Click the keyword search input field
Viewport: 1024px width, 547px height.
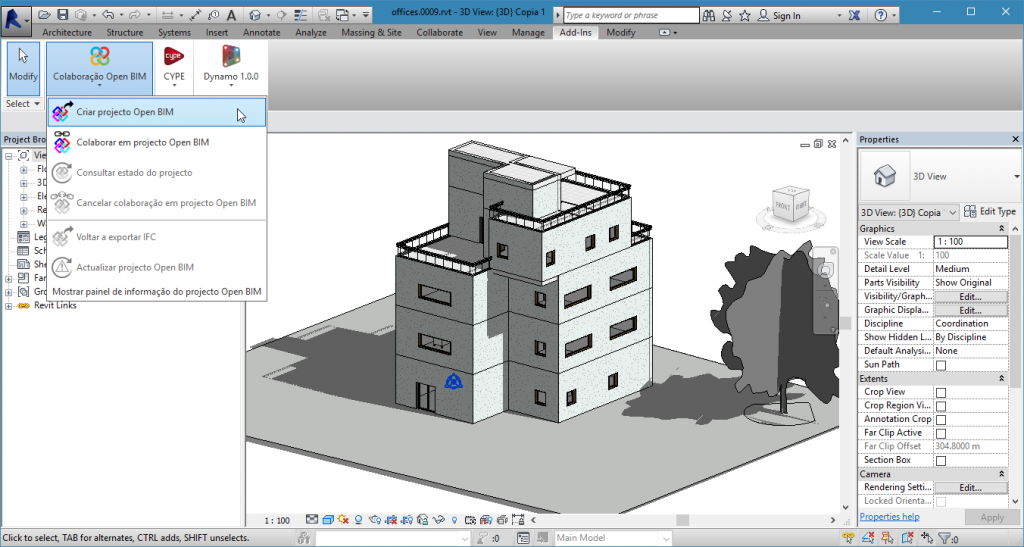click(x=630, y=16)
